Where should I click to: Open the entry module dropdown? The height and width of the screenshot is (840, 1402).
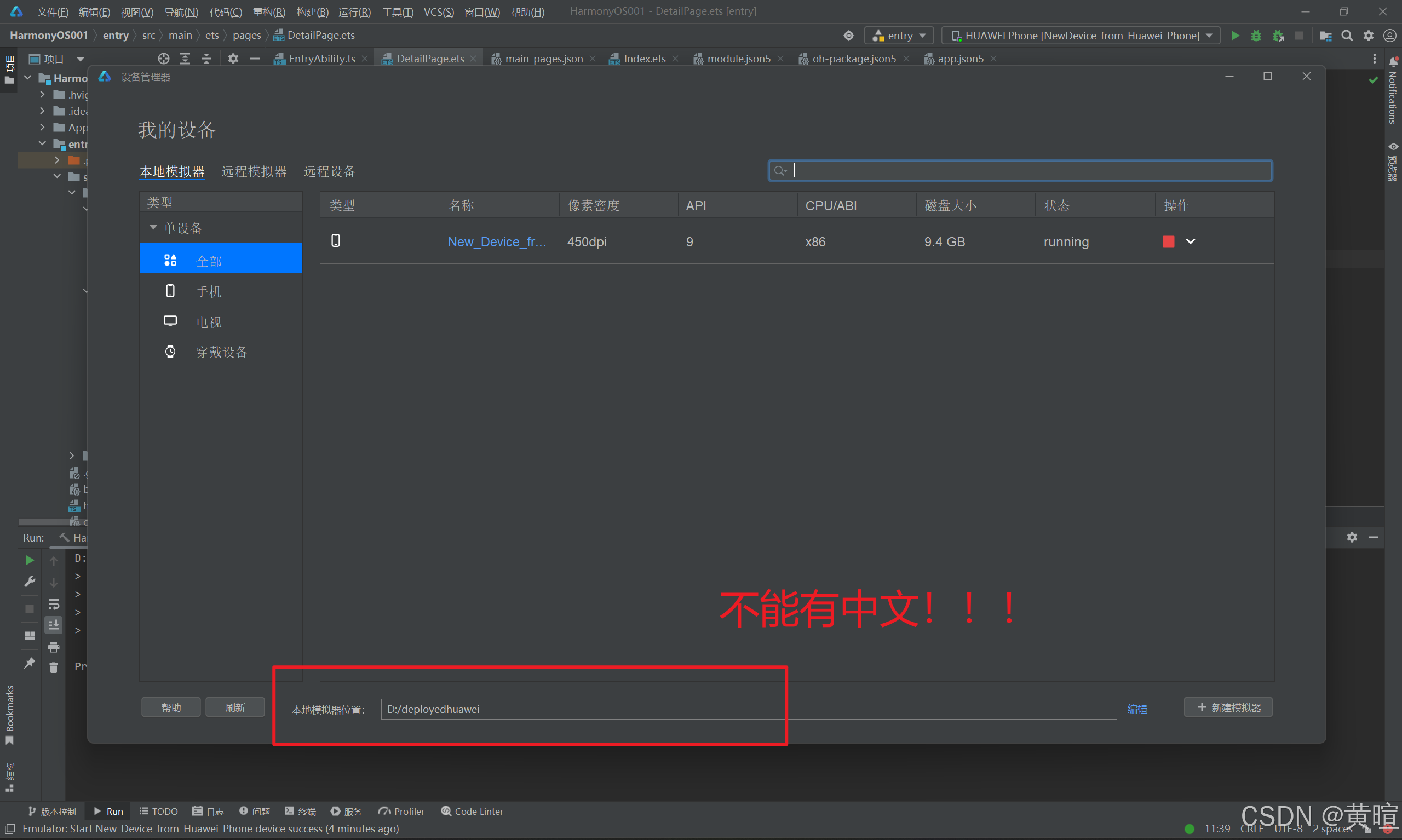899,36
